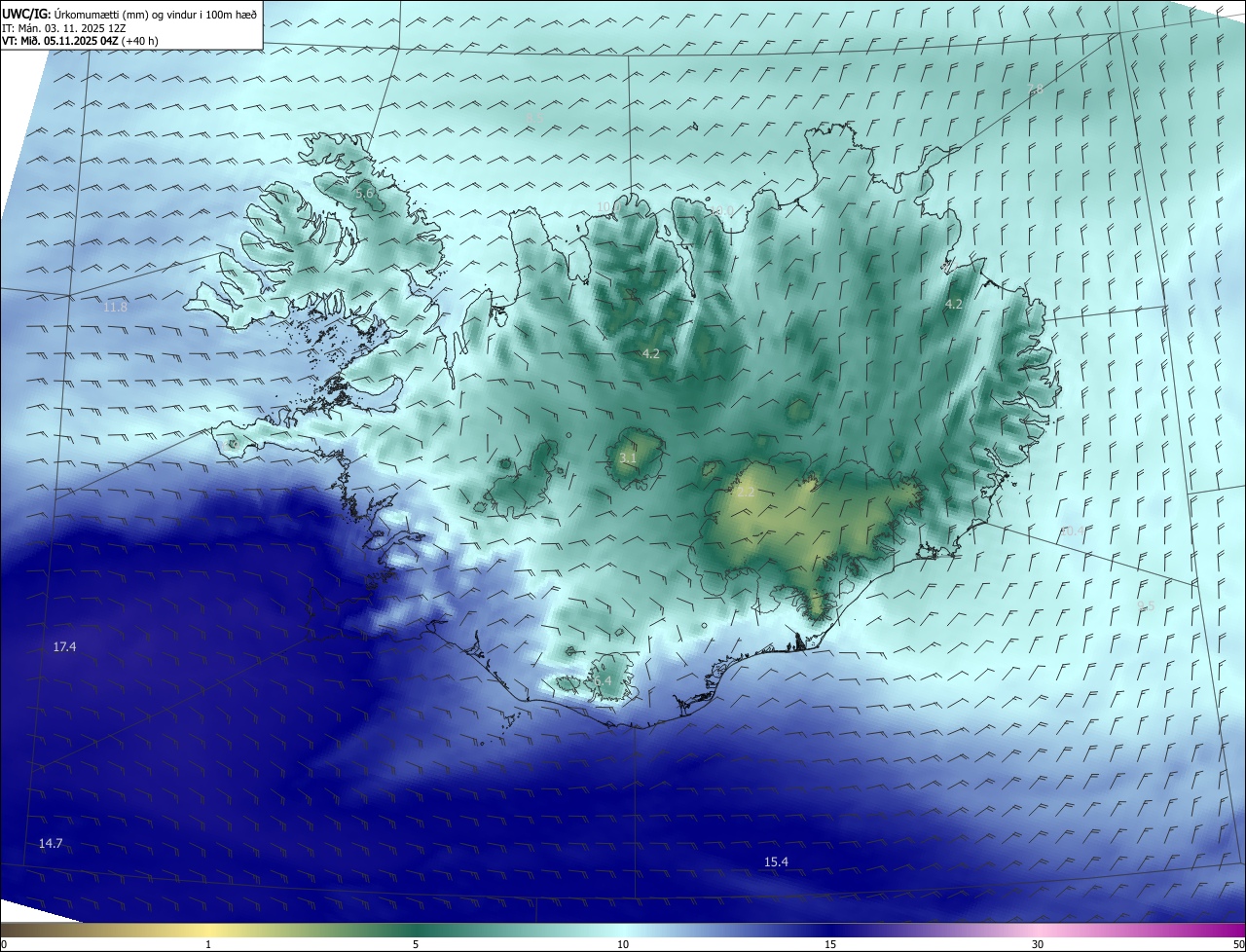Image resolution: width=1246 pixels, height=952 pixels.
Task: Click the 7.8 value label
Action: (1035, 90)
